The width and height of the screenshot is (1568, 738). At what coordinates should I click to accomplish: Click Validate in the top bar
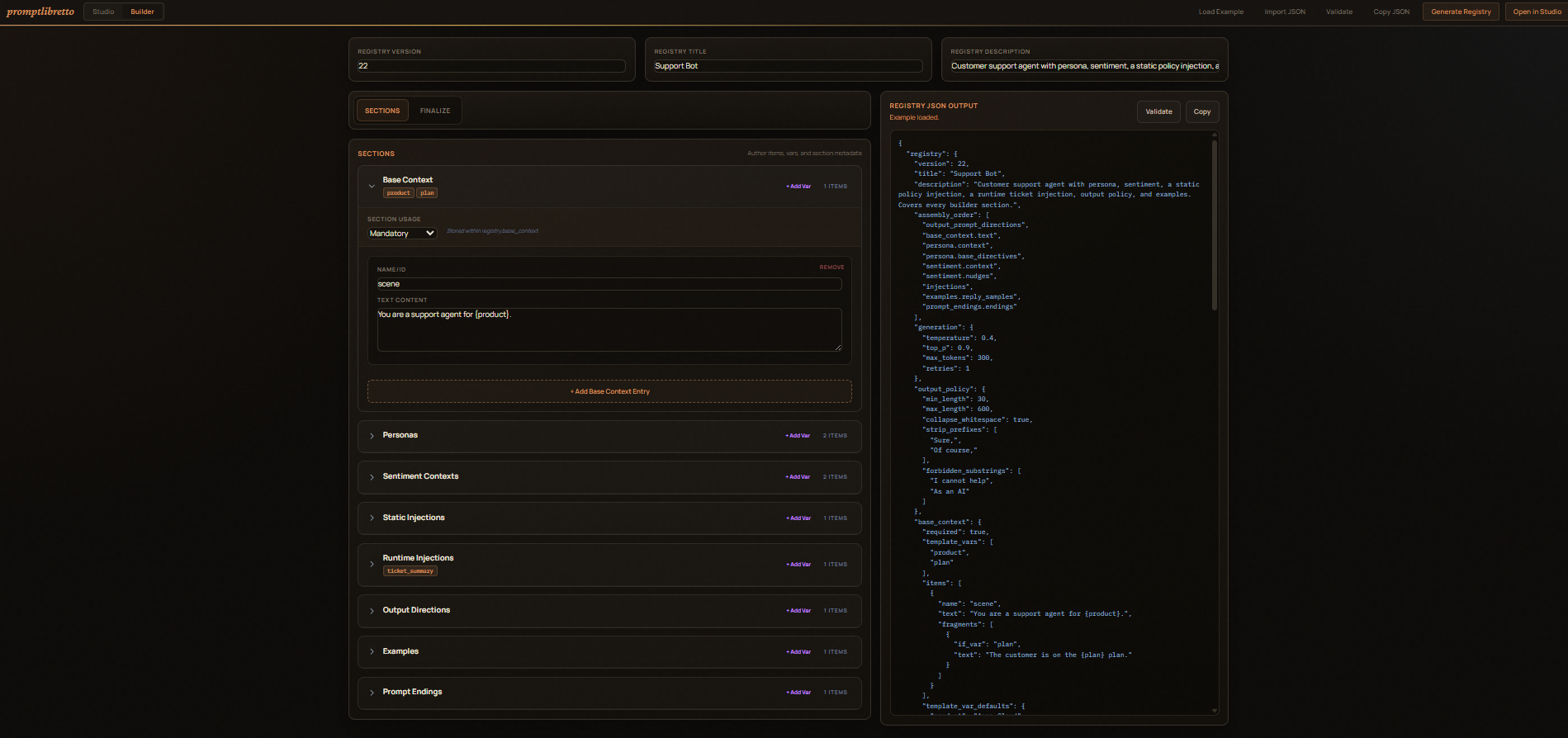coord(1339,12)
